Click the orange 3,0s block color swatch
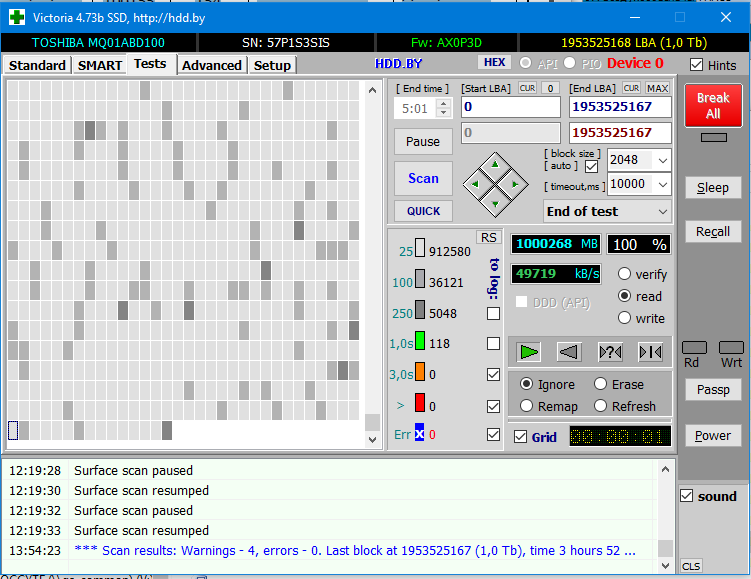 [420, 372]
